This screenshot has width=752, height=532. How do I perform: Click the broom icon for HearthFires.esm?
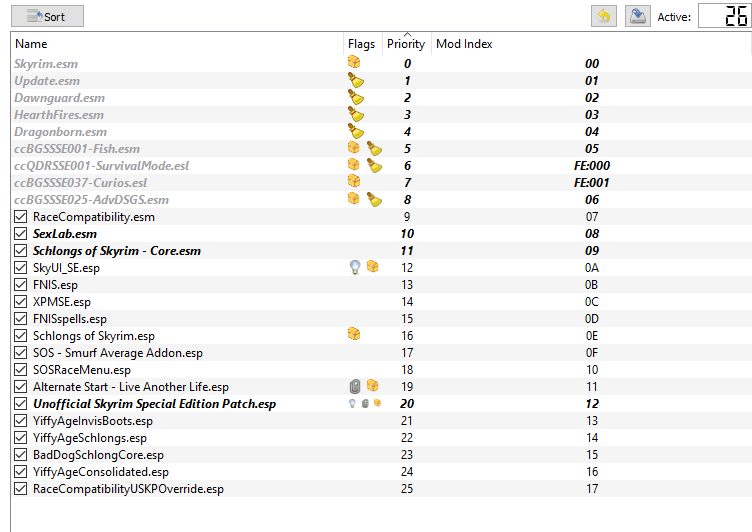click(x=356, y=114)
